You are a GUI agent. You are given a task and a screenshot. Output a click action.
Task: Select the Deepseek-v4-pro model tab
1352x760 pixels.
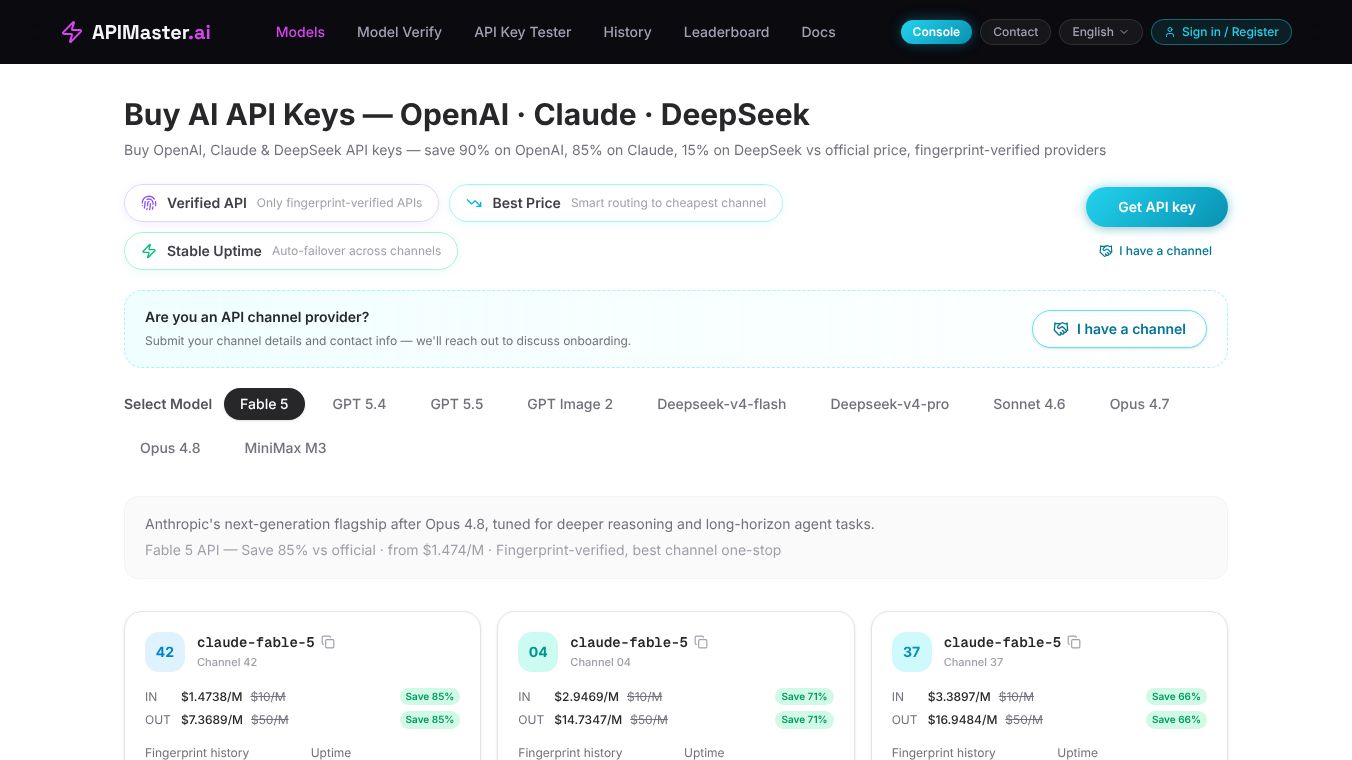(890, 404)
